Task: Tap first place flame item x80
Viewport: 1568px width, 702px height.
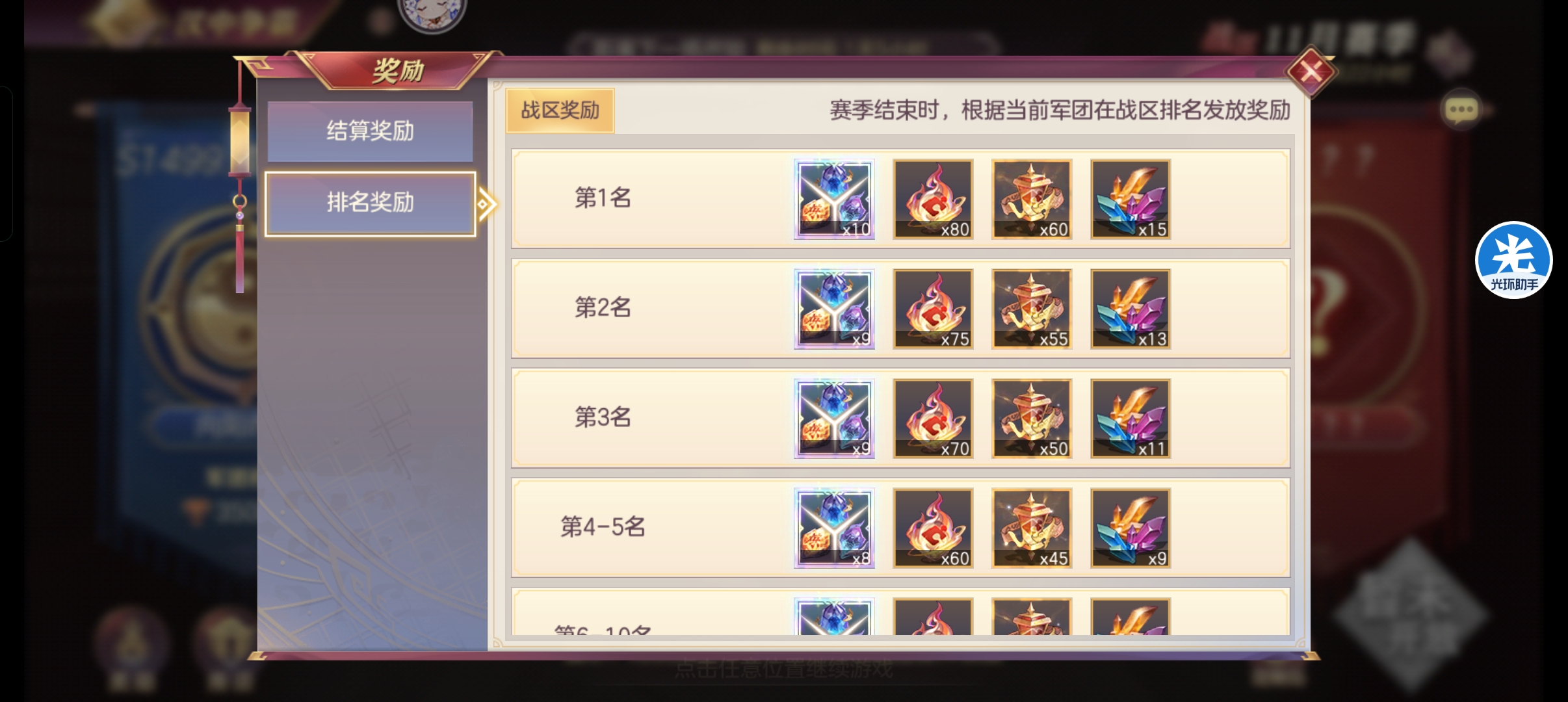Action: pos(933,199)
